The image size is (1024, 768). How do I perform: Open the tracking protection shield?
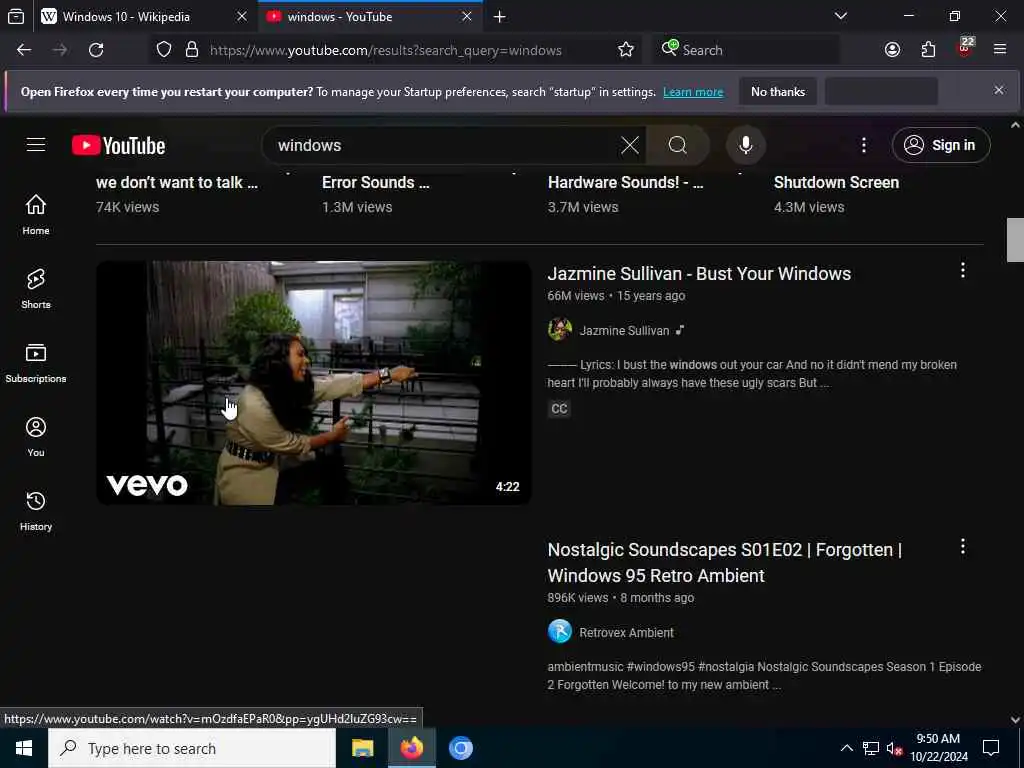coord(164,50)
